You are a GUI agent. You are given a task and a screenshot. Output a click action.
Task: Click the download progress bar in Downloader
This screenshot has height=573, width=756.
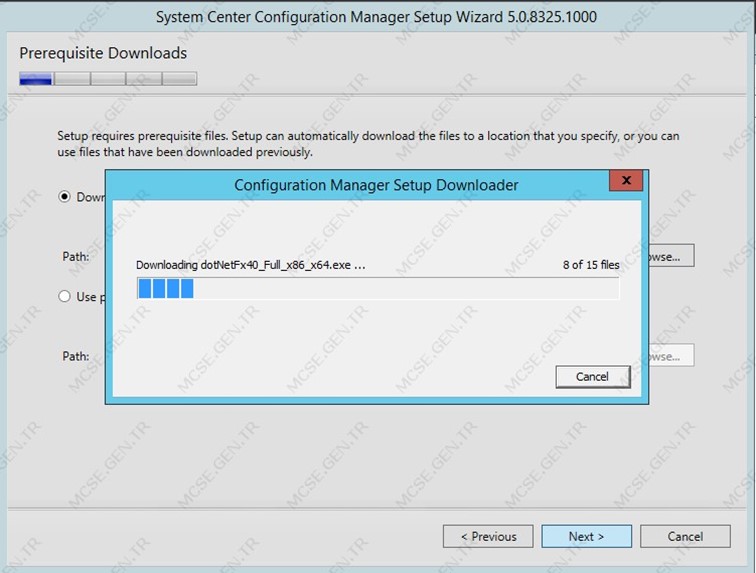click(x=378, y=288)
